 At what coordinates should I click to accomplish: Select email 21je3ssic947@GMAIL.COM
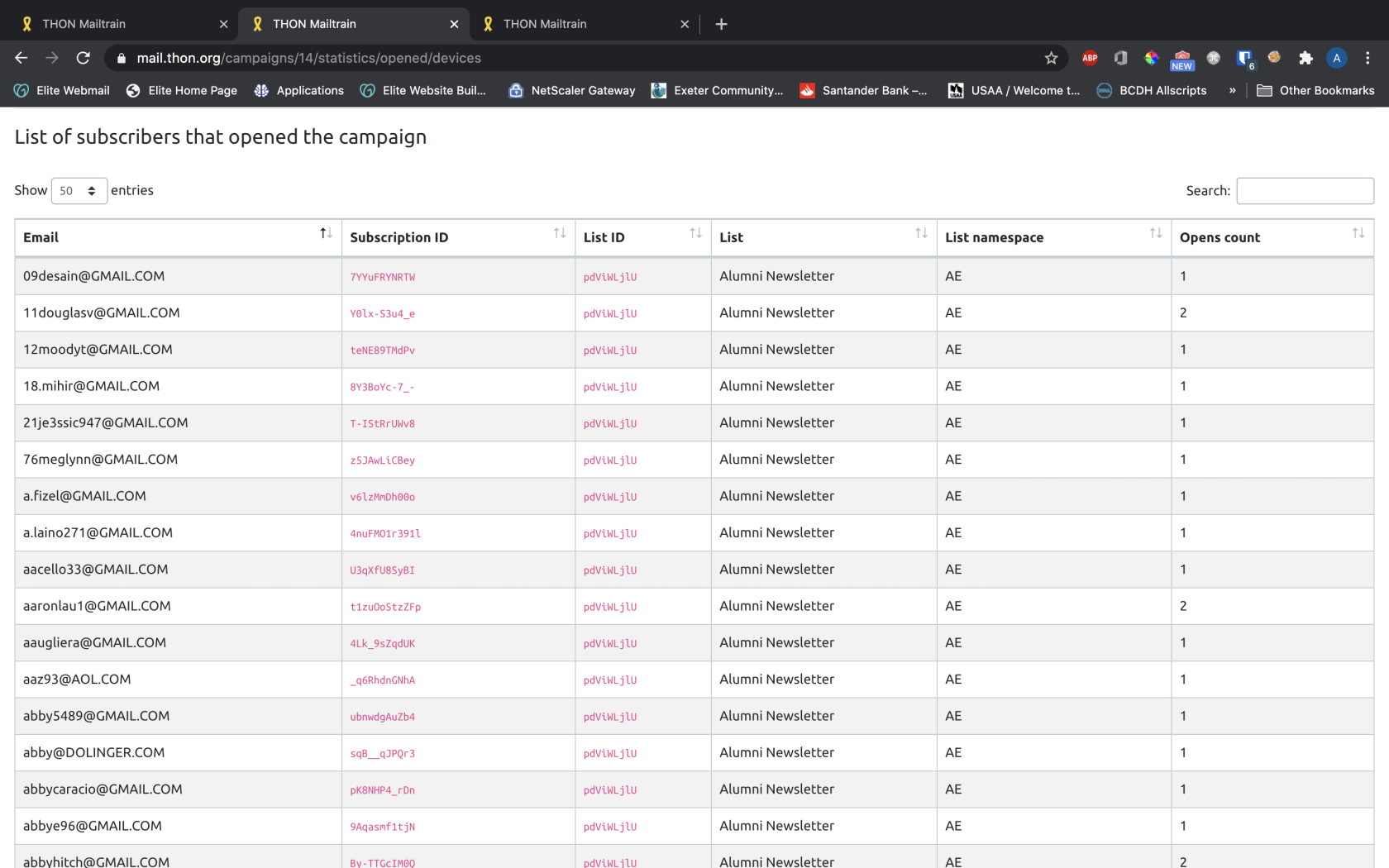tap(105, 422)
